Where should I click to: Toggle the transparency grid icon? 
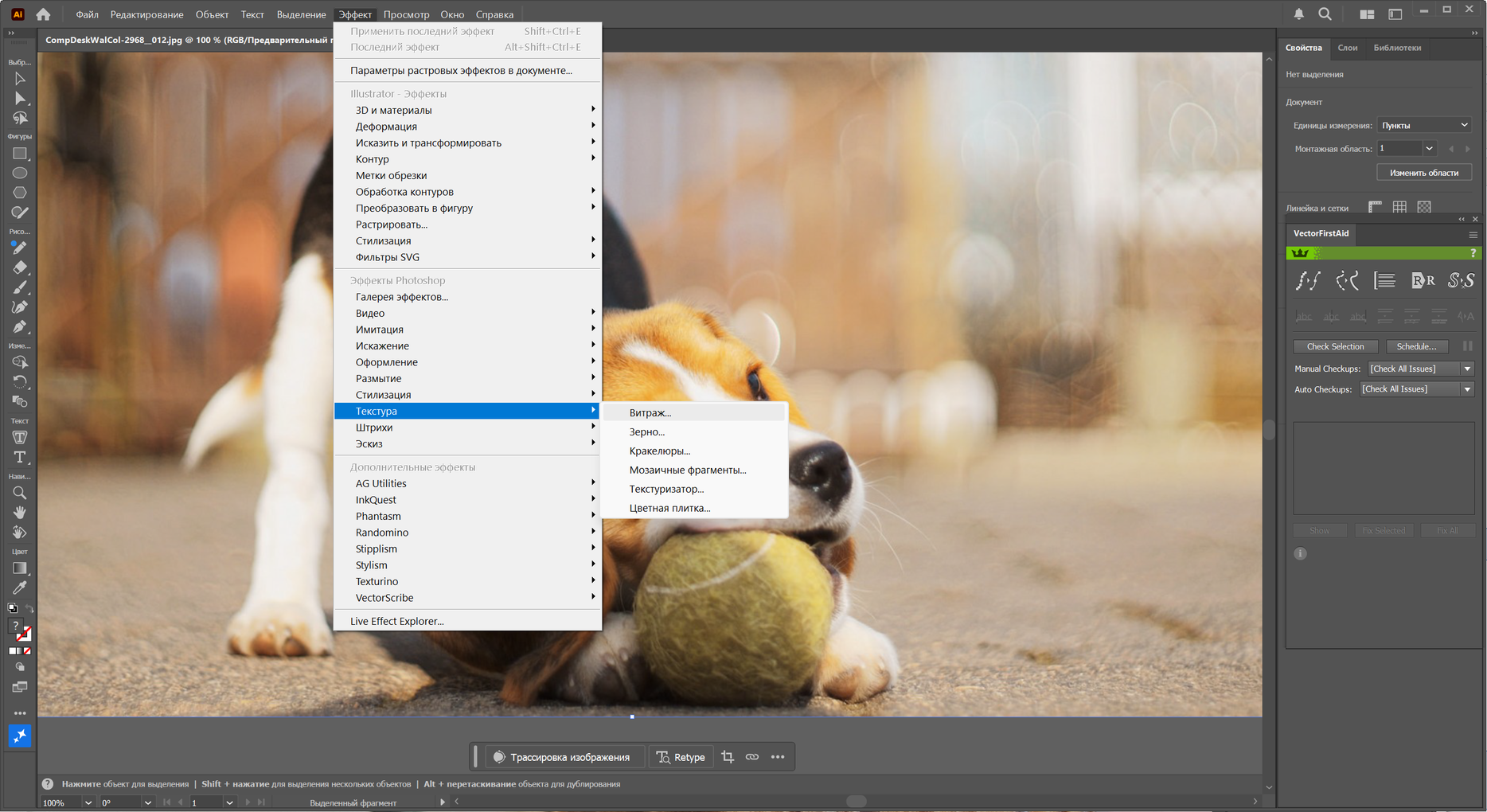(1424, 207)
